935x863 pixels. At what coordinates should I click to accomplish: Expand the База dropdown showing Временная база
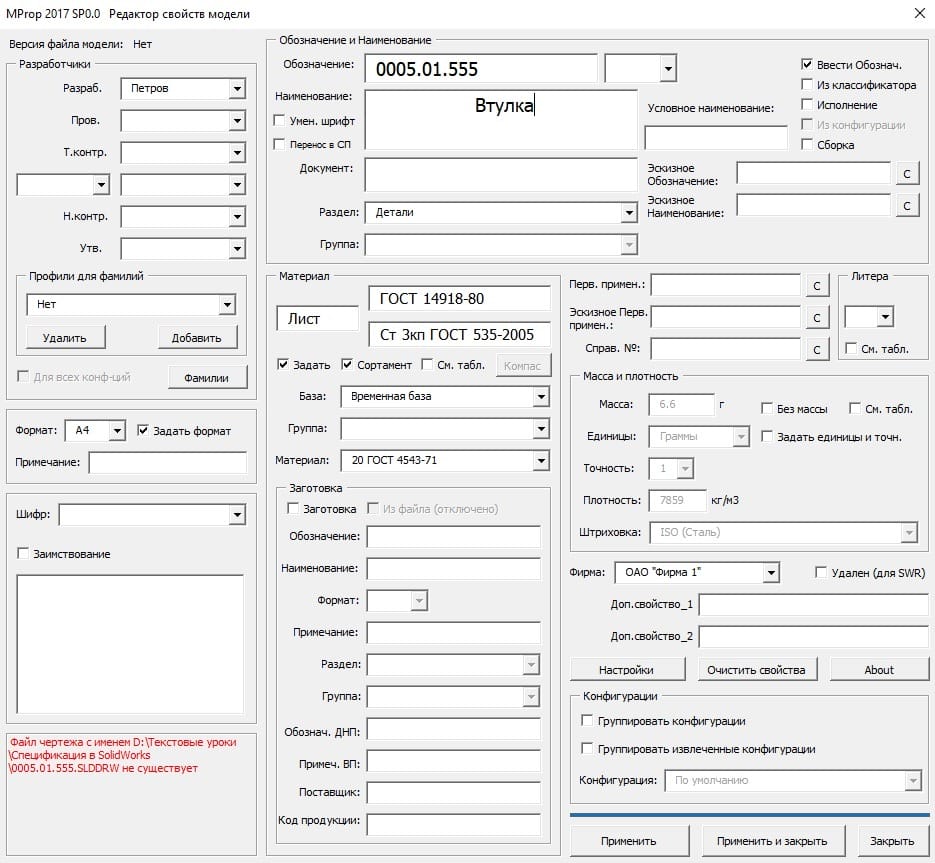541,396
